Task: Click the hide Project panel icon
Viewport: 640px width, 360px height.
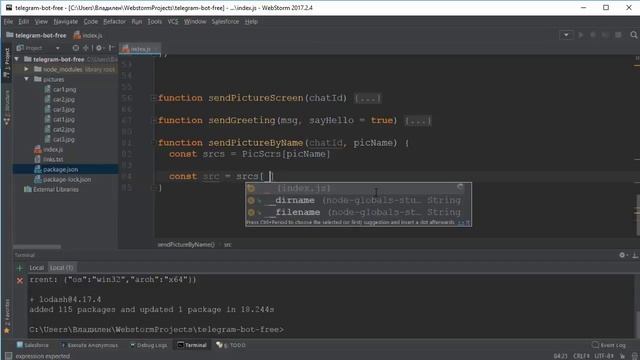Action: tap(111, 48)
